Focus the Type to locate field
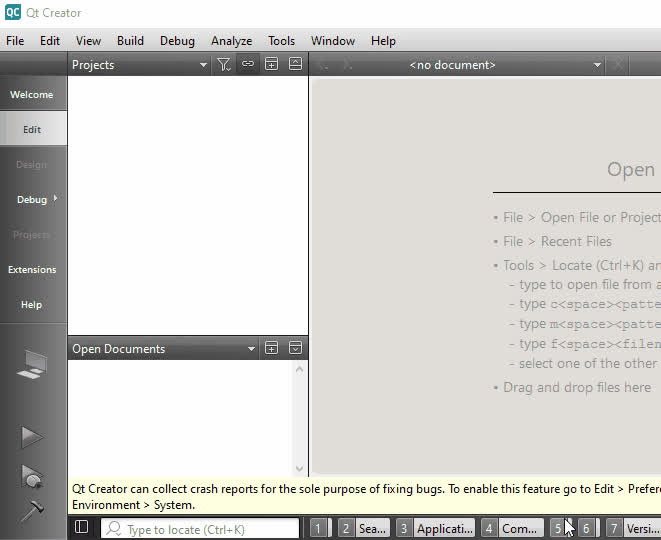The width and height of the screenshot is (661, 540). [x=200, y=529]
